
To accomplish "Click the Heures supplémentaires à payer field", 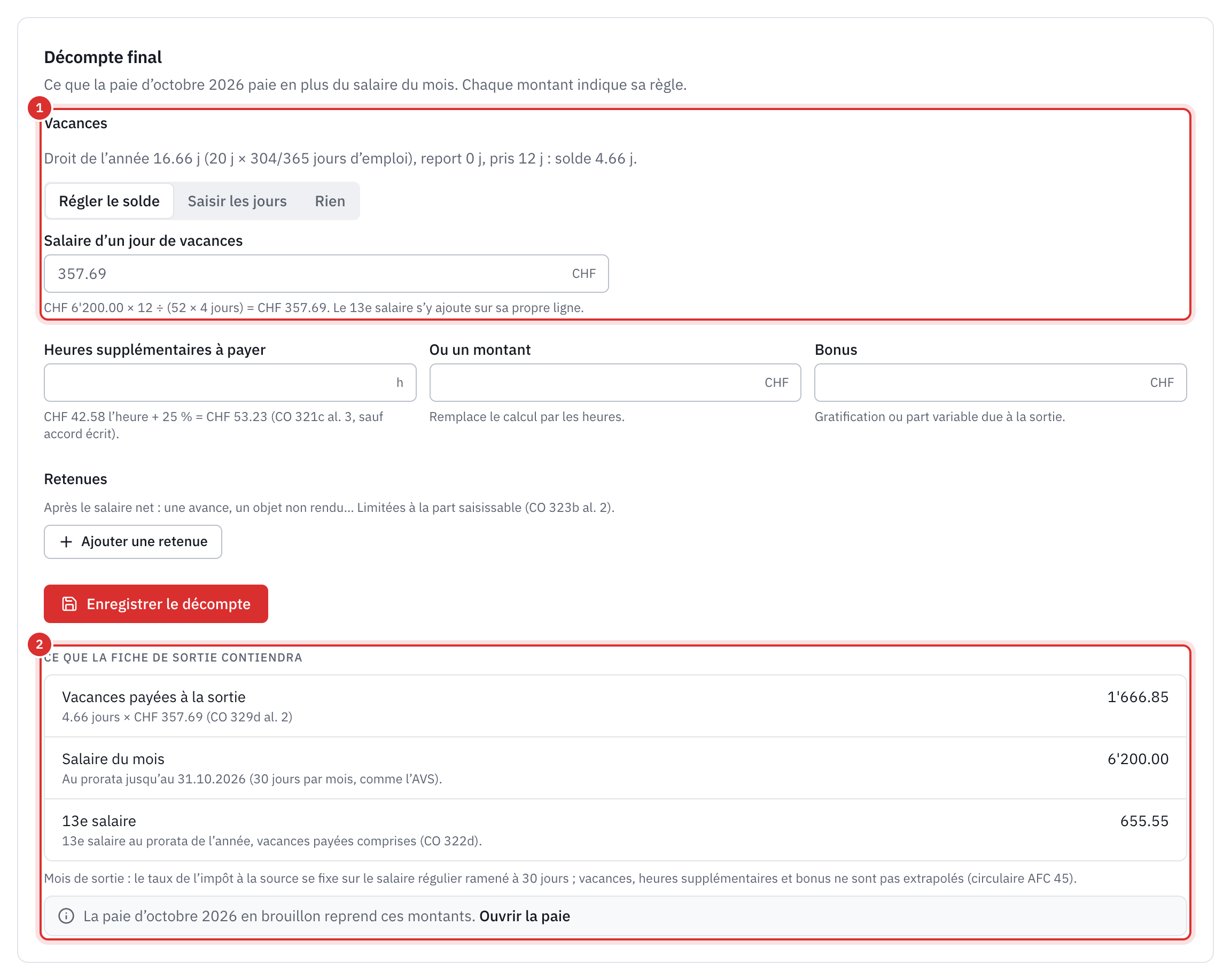I will click(x=230, y=383).
